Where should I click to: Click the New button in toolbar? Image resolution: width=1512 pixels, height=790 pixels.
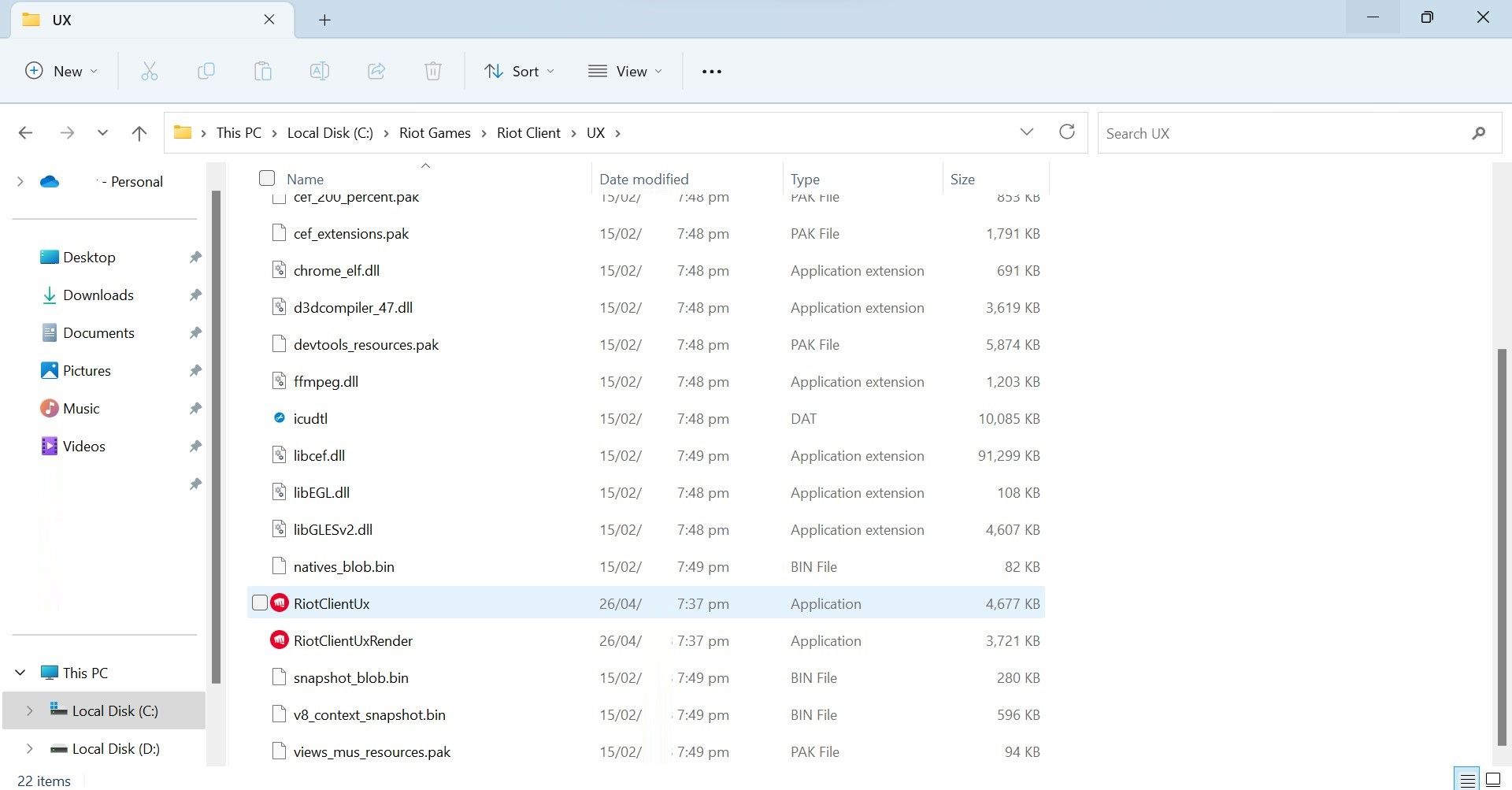(x=61, y=72)
